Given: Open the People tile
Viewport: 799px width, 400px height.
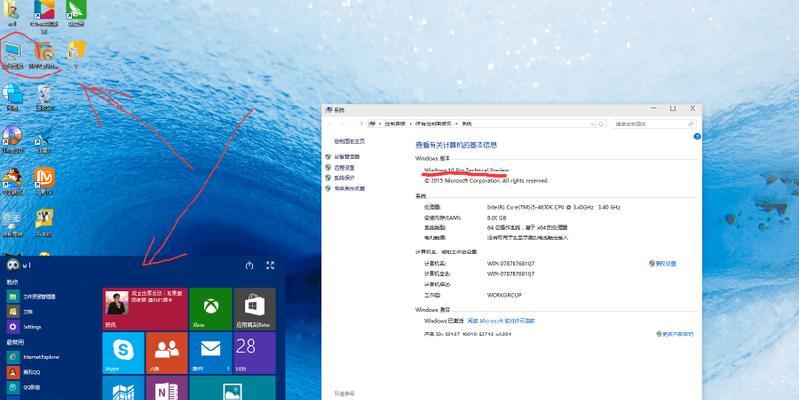Looking at the screenshot, I should tap(167, 353).
